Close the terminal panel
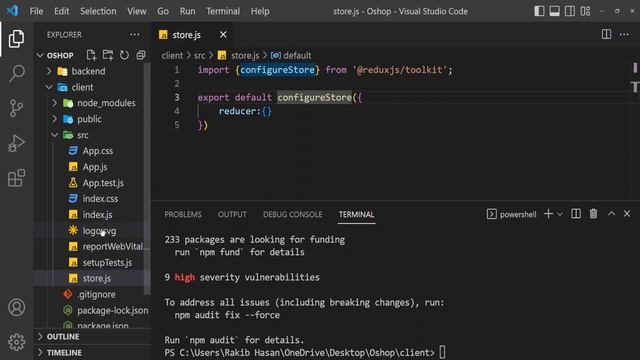 [627, 214]
